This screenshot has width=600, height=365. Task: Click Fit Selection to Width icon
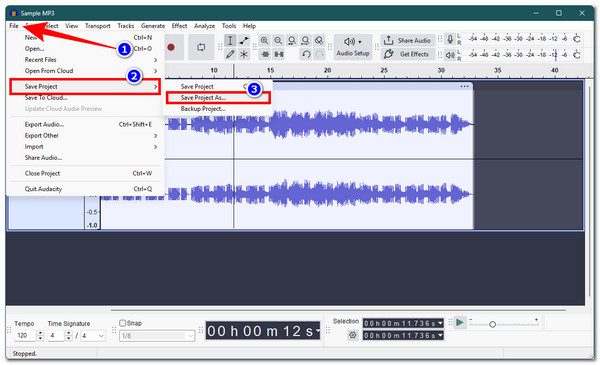292,41
